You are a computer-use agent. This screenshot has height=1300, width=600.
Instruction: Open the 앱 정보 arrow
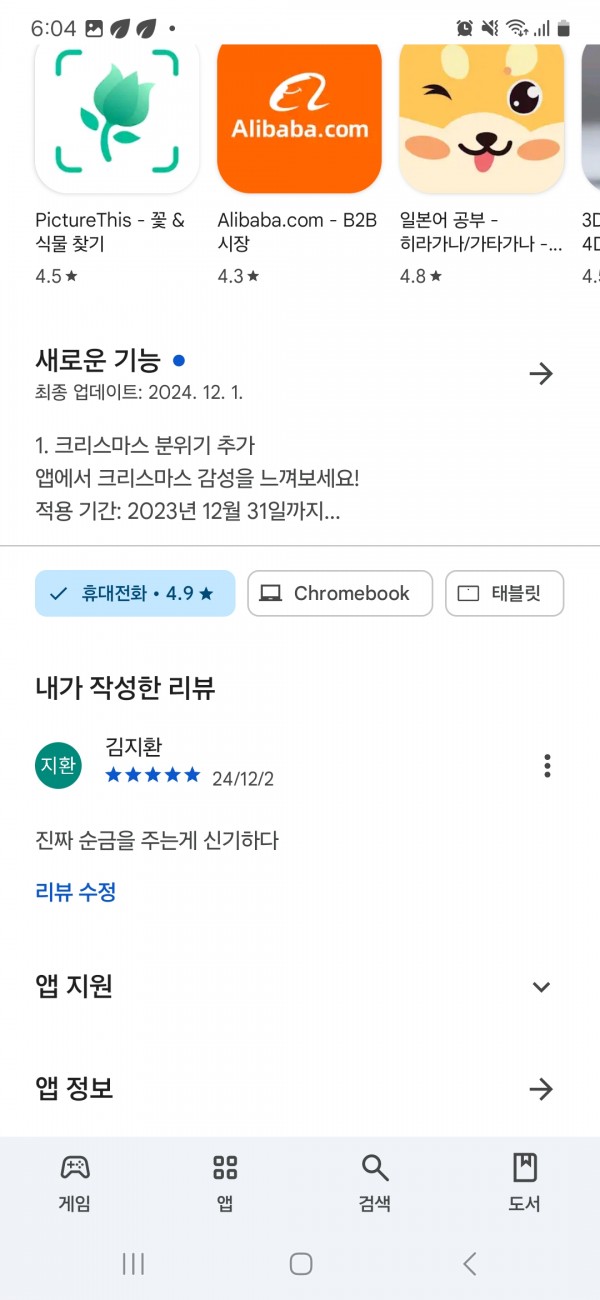tap(541, 1089)
